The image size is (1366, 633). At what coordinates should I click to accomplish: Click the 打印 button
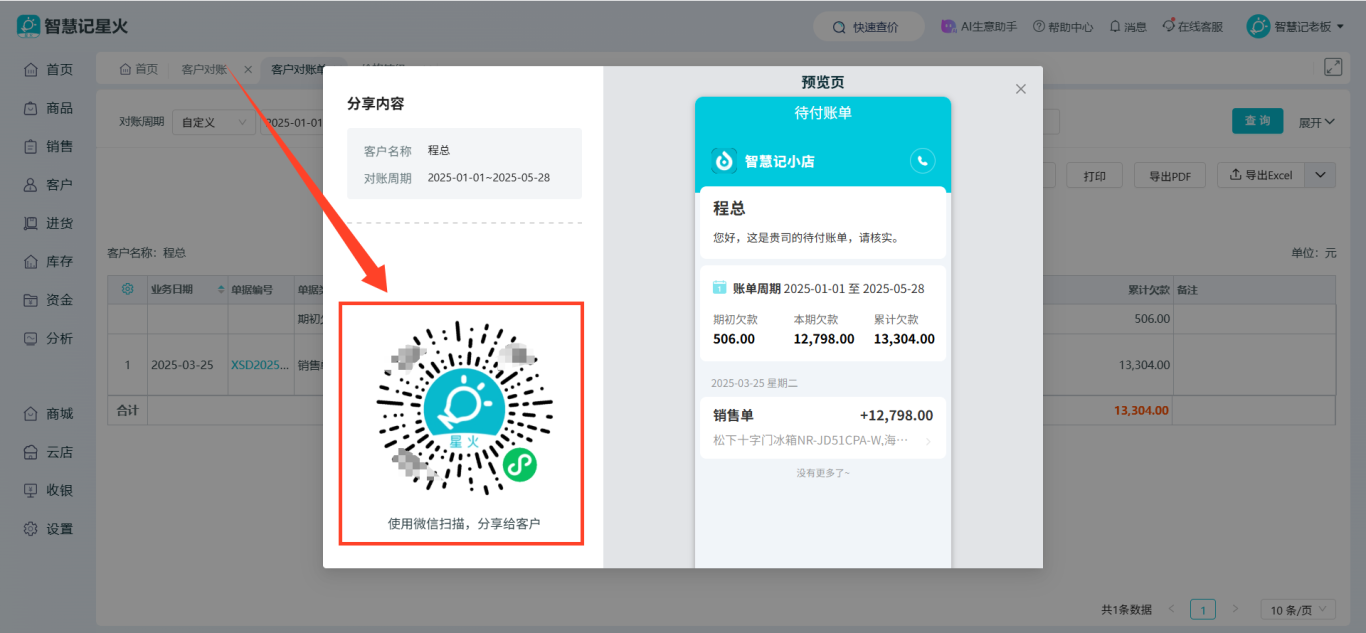(1094, 175)
